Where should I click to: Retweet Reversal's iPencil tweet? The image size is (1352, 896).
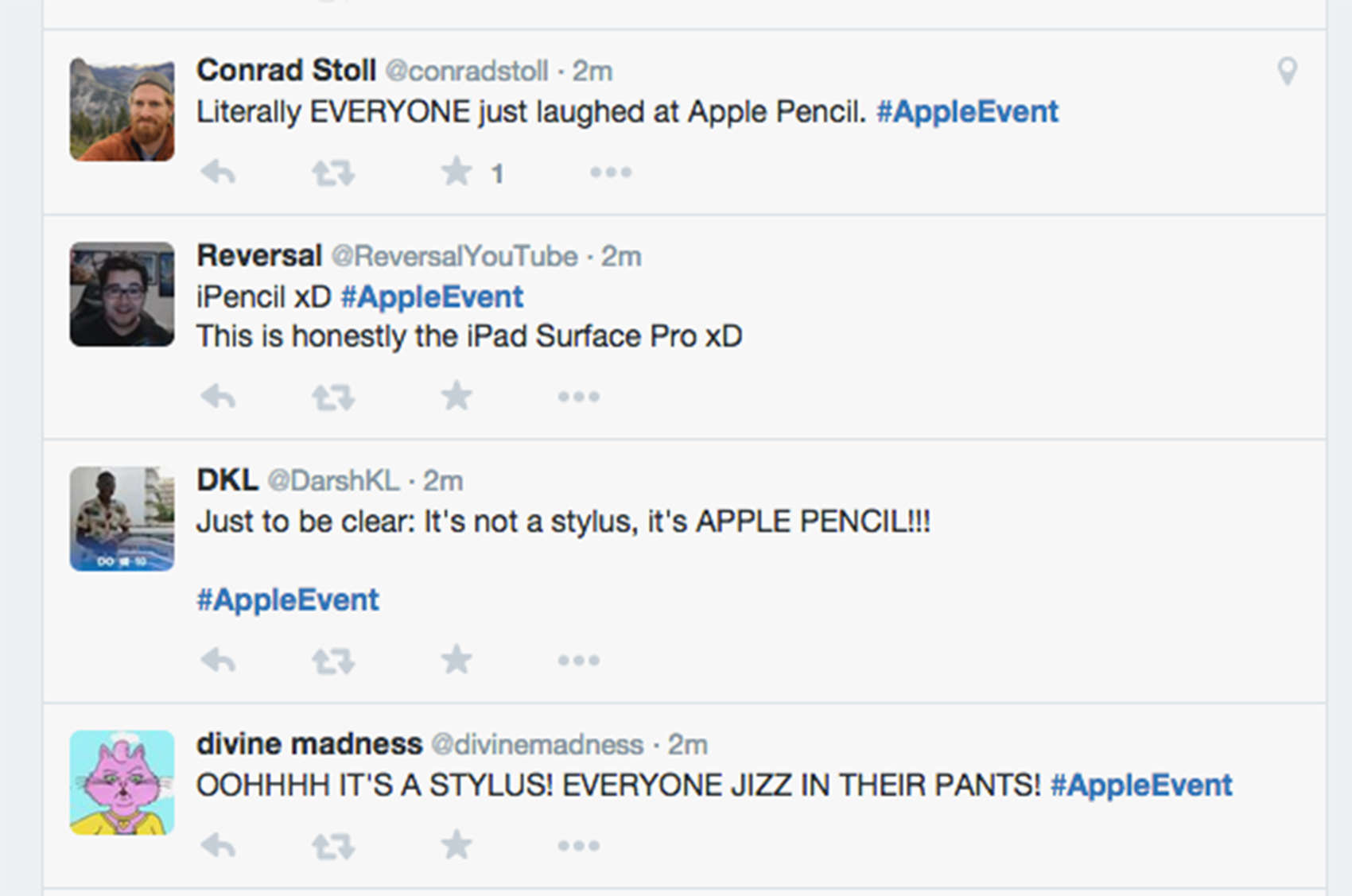pyautogui.click(x=332, y=396)
